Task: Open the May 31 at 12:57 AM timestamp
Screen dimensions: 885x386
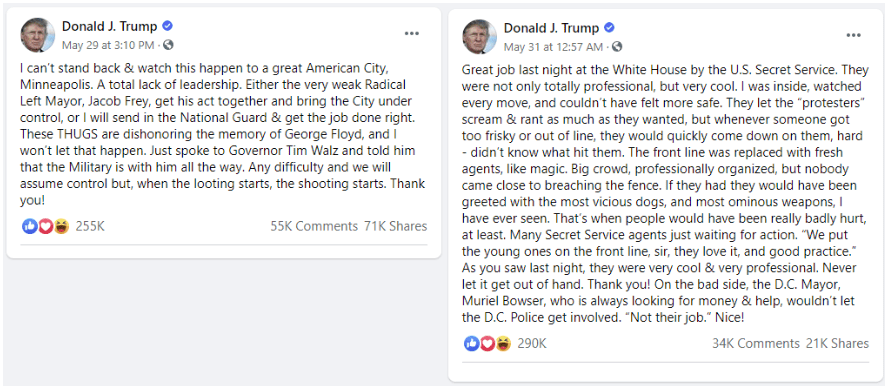Action: click(553, 46)
